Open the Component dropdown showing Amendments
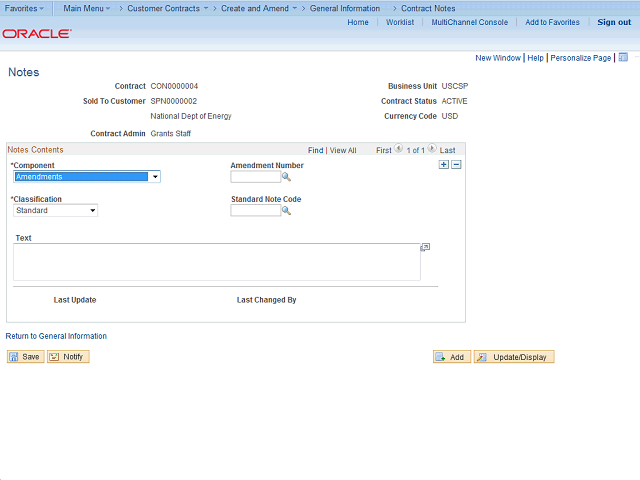This screenshot has width=640, height=480. point(87,176)
